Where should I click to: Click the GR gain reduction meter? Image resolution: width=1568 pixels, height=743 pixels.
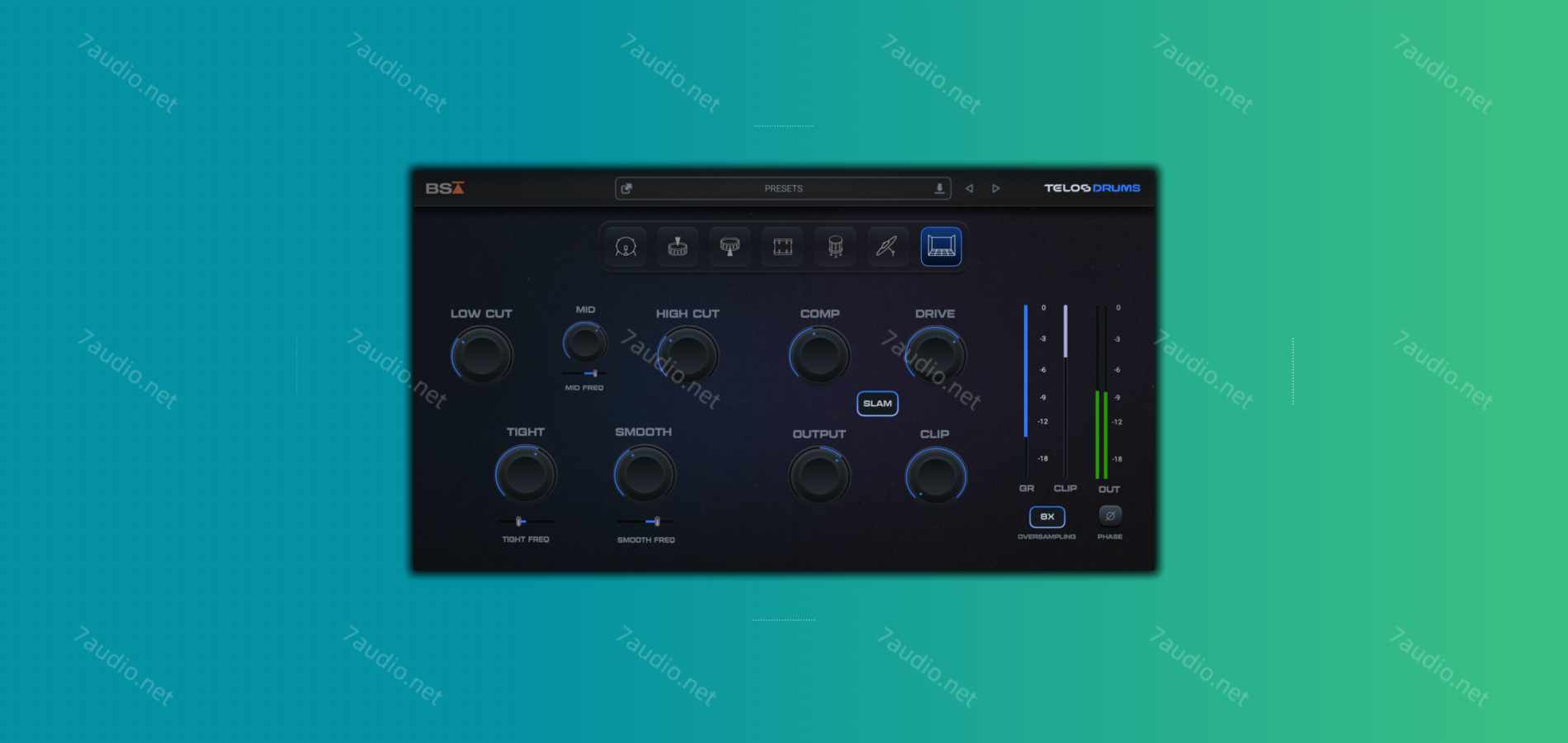[x=1026, y=391]
